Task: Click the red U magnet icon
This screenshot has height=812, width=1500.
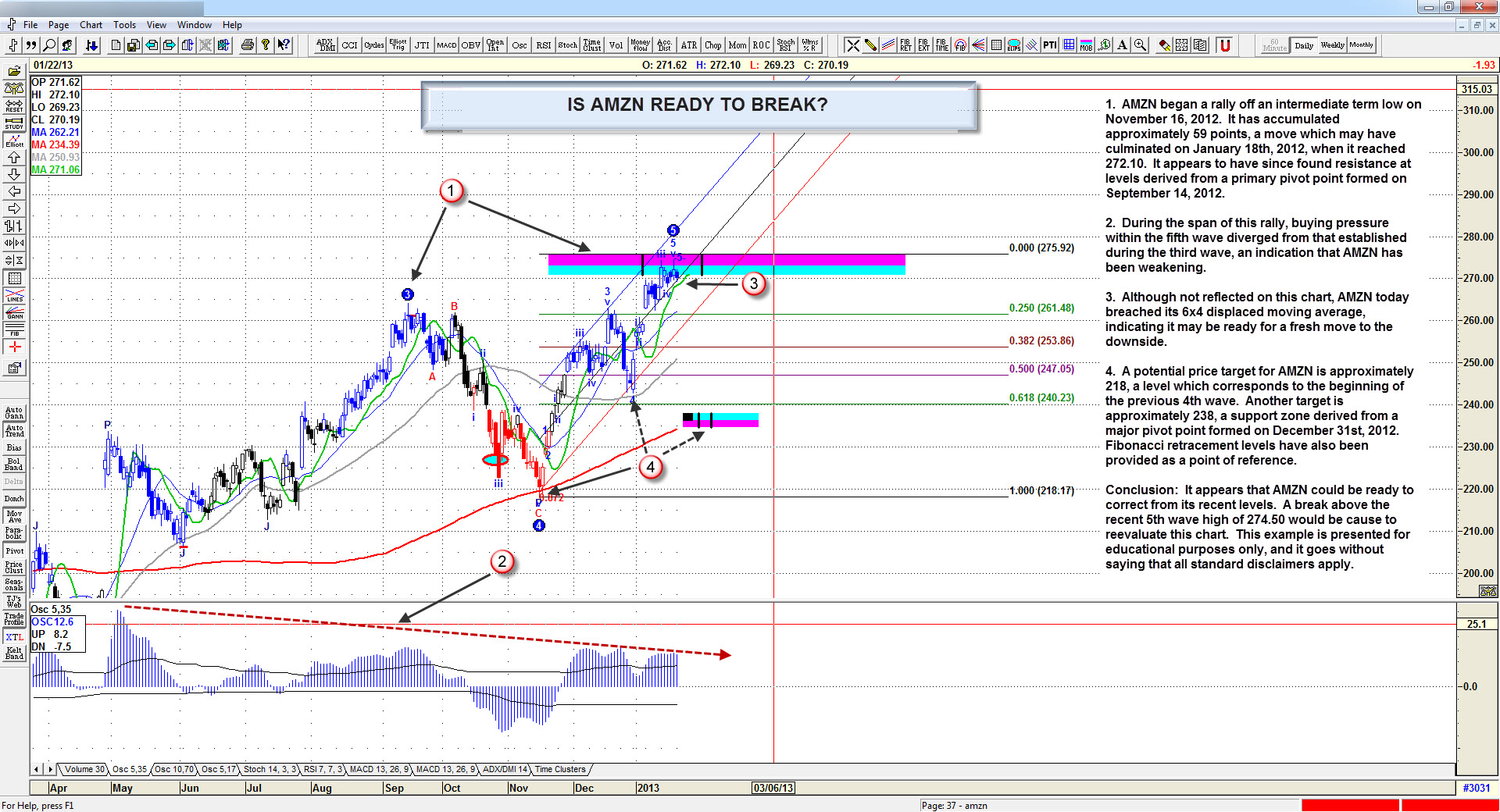Action: [1224, 45]
